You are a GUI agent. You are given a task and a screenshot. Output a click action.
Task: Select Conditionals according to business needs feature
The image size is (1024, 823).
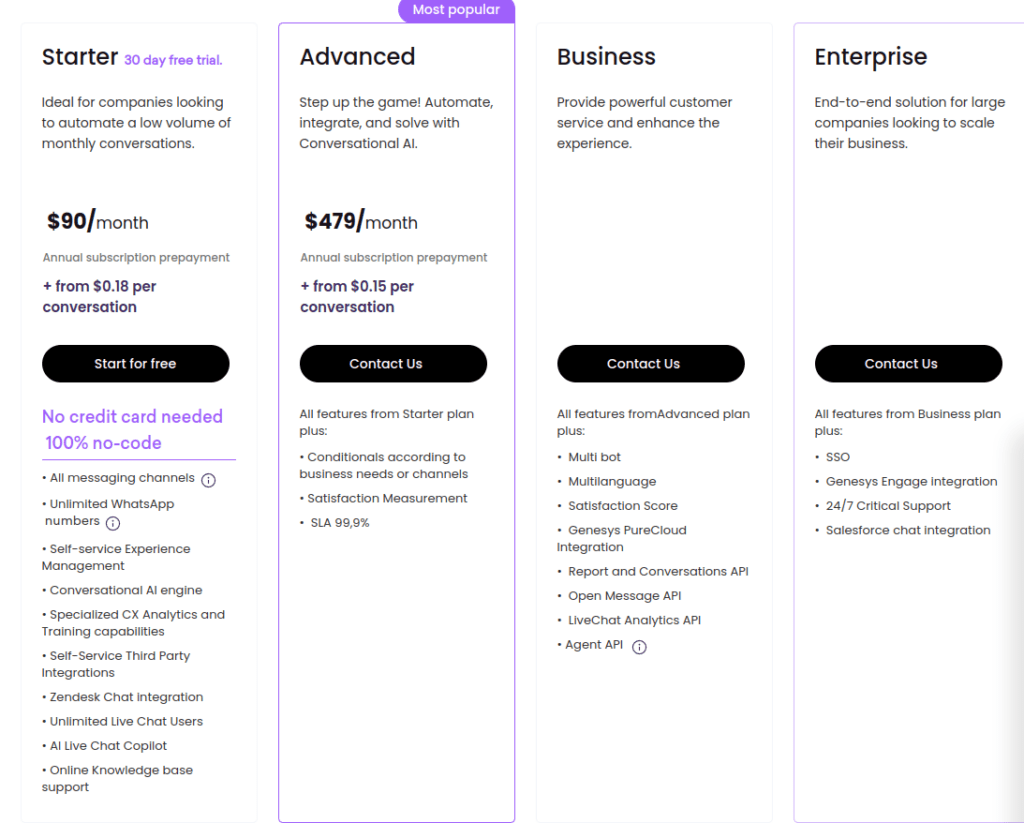pyautogui.click(x=384, y=466)
